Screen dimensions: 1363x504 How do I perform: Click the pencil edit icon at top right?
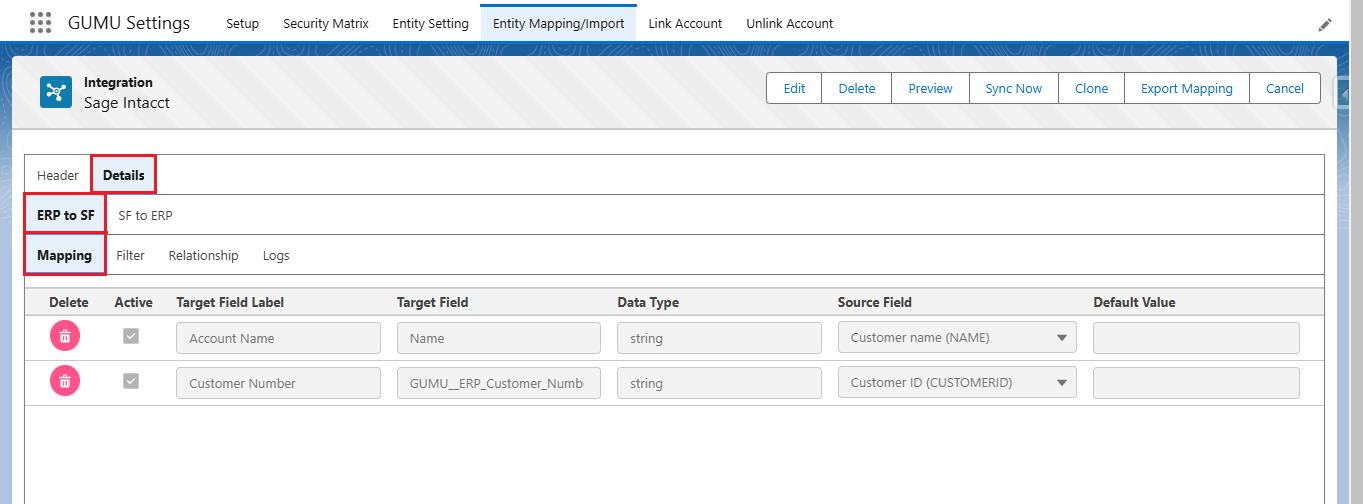click(1325, 24)
